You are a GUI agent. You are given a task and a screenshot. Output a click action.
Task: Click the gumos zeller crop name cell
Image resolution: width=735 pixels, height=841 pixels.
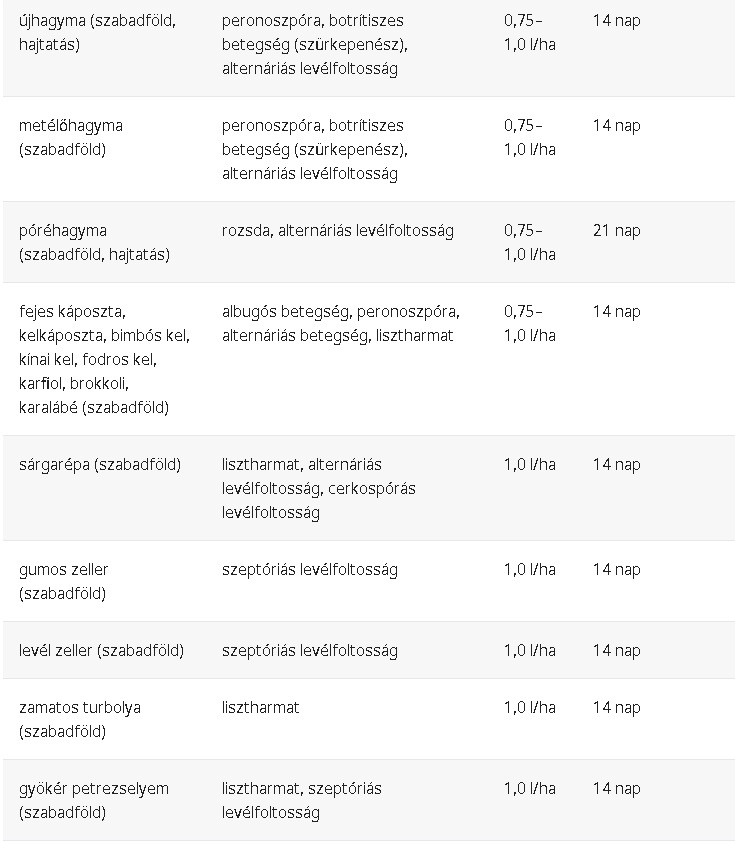click(64, 581)
